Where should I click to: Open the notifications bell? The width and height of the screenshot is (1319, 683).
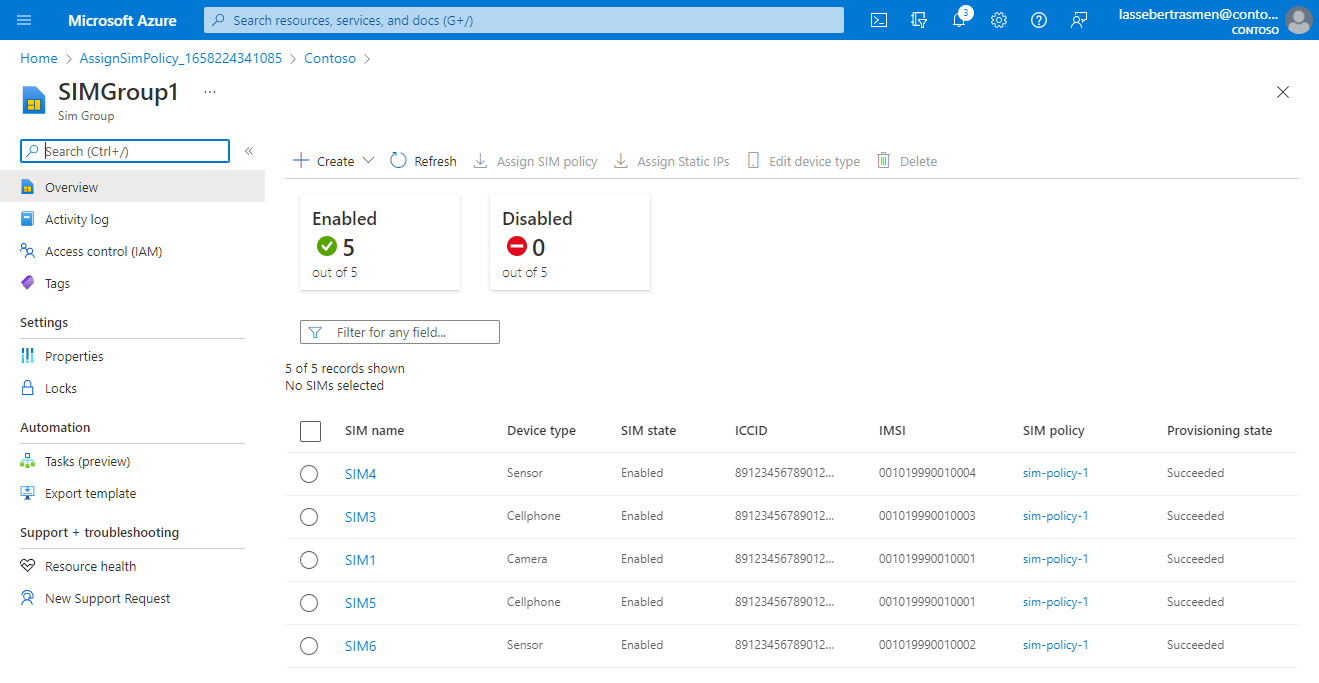tap(959, 20)
